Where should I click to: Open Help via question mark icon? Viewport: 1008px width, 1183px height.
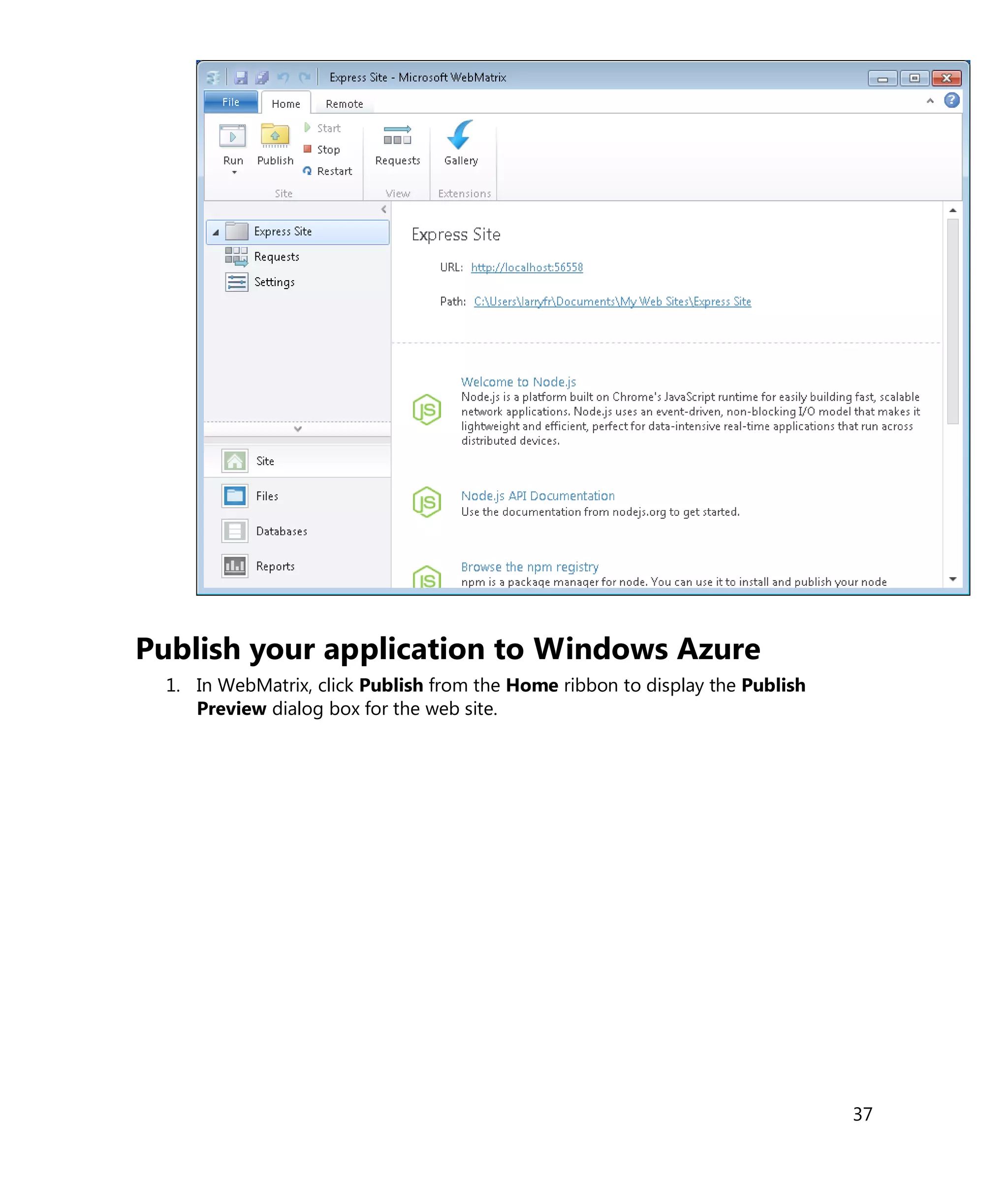pos(951,100)
